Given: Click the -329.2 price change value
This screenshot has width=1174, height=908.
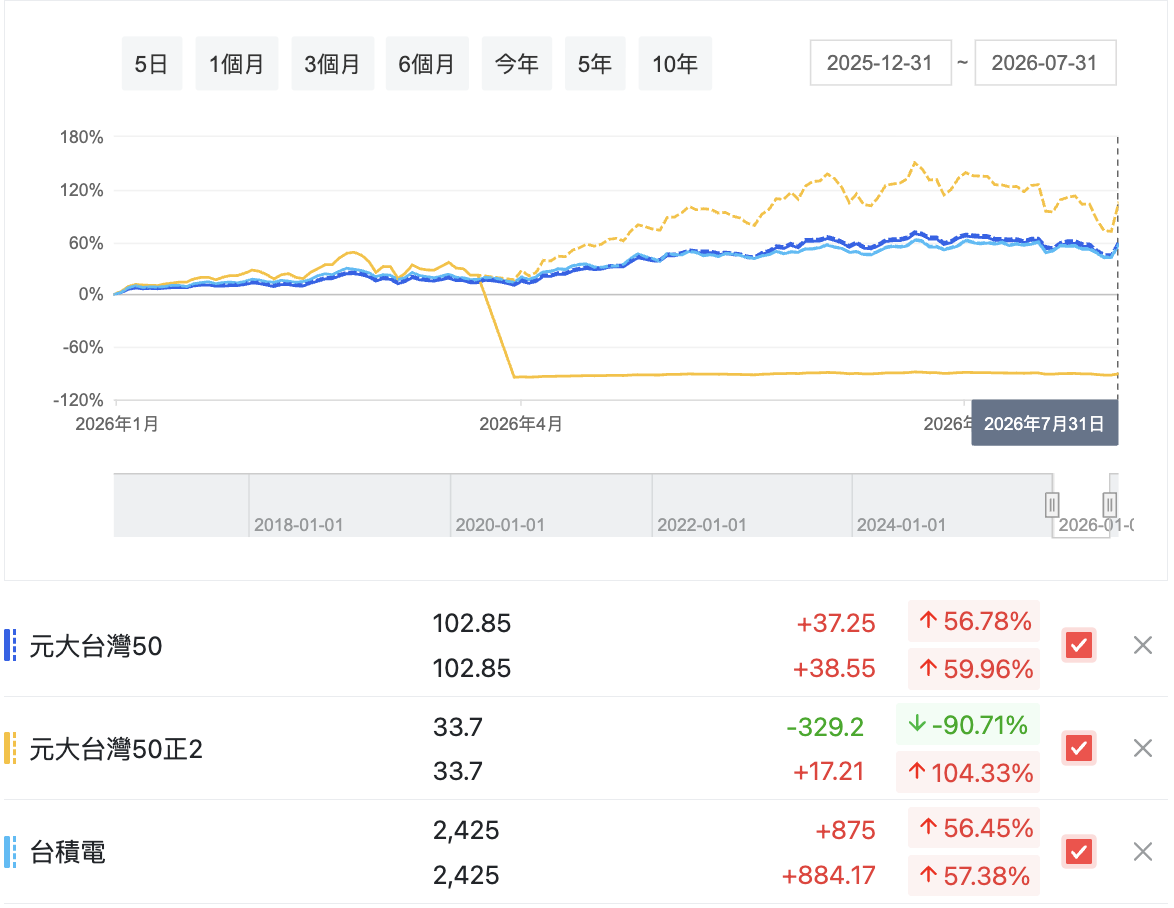Looking at the screenshot, I should pos(825,727).
